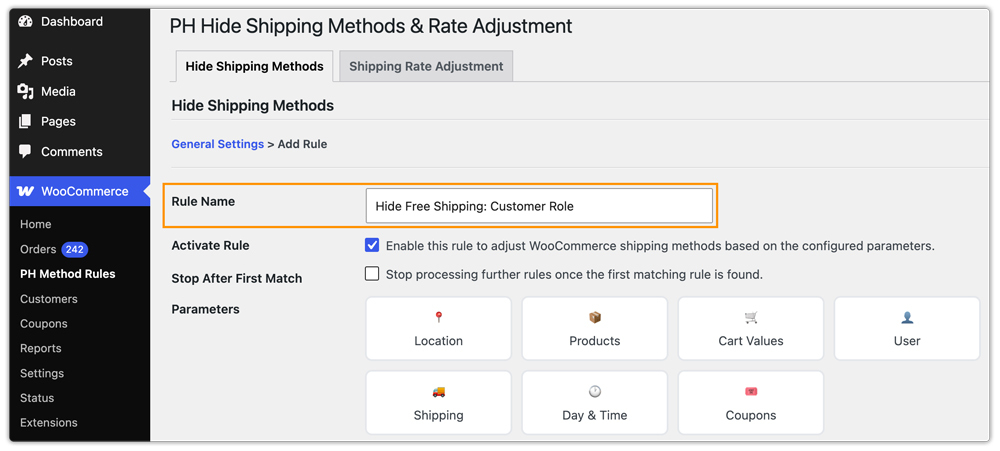1000x451 pixels.
Task: Click the Pages stacked-sheets icon
Action: click(x=25, y=121)
